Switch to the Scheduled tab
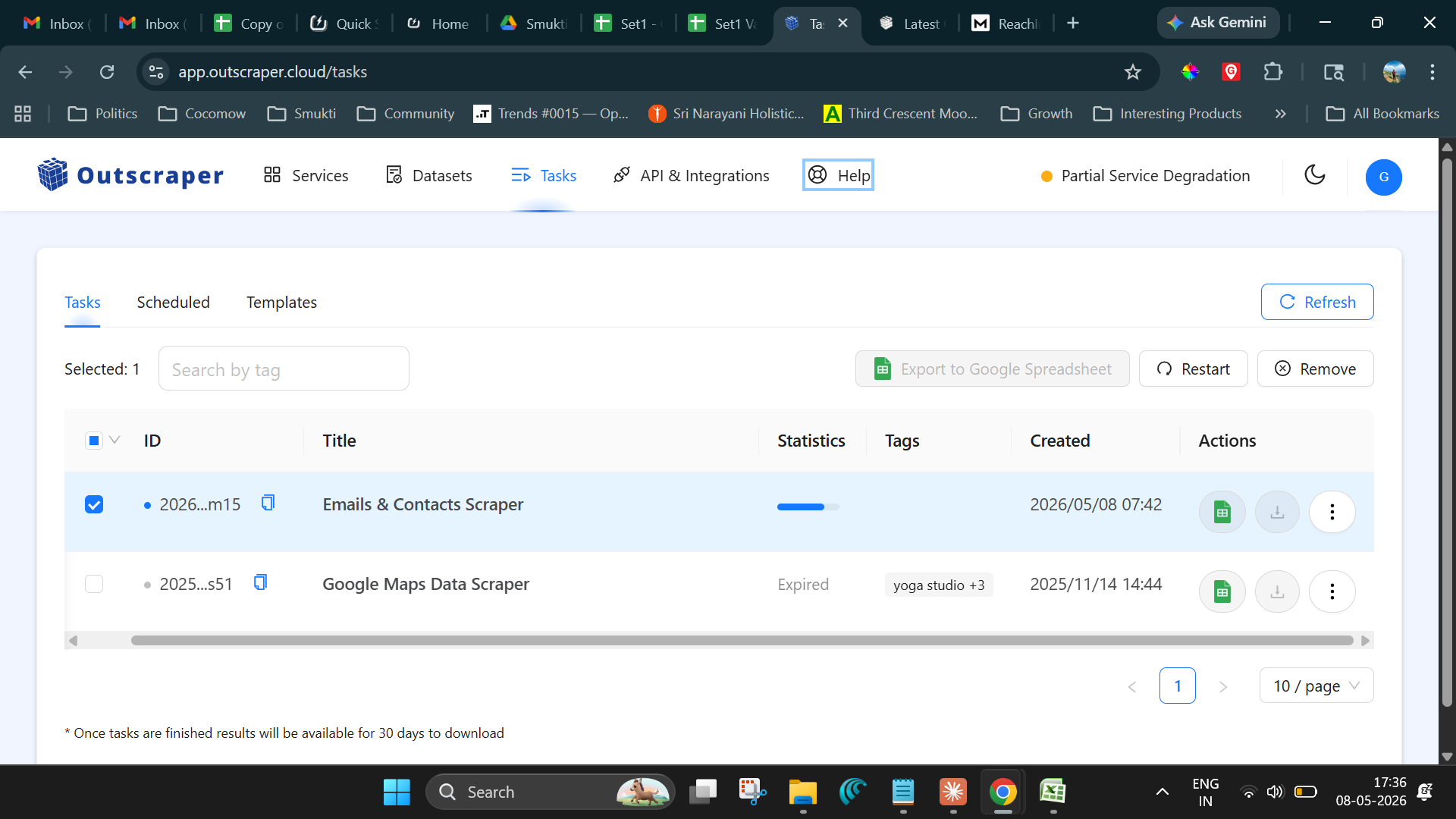This screenshot has width=1456, height=819. pyautogui.click(x=173, y=303)
